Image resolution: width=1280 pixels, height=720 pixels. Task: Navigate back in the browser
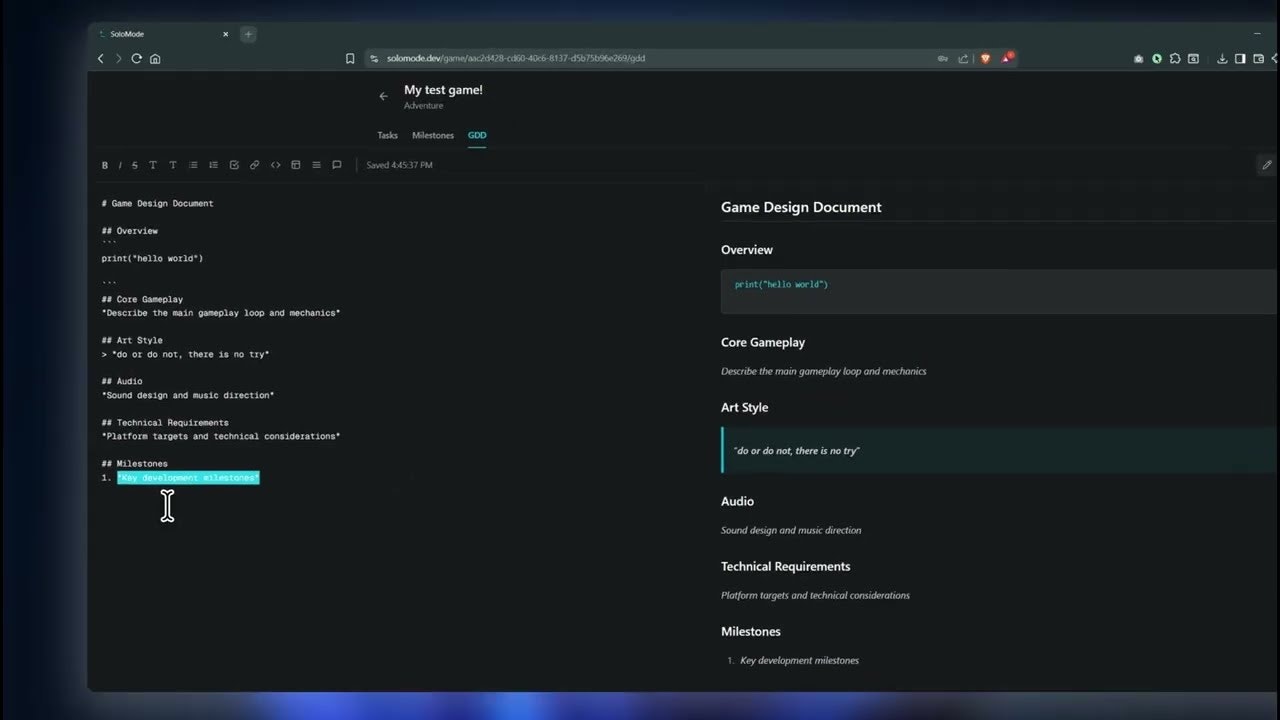pos(101,59)
